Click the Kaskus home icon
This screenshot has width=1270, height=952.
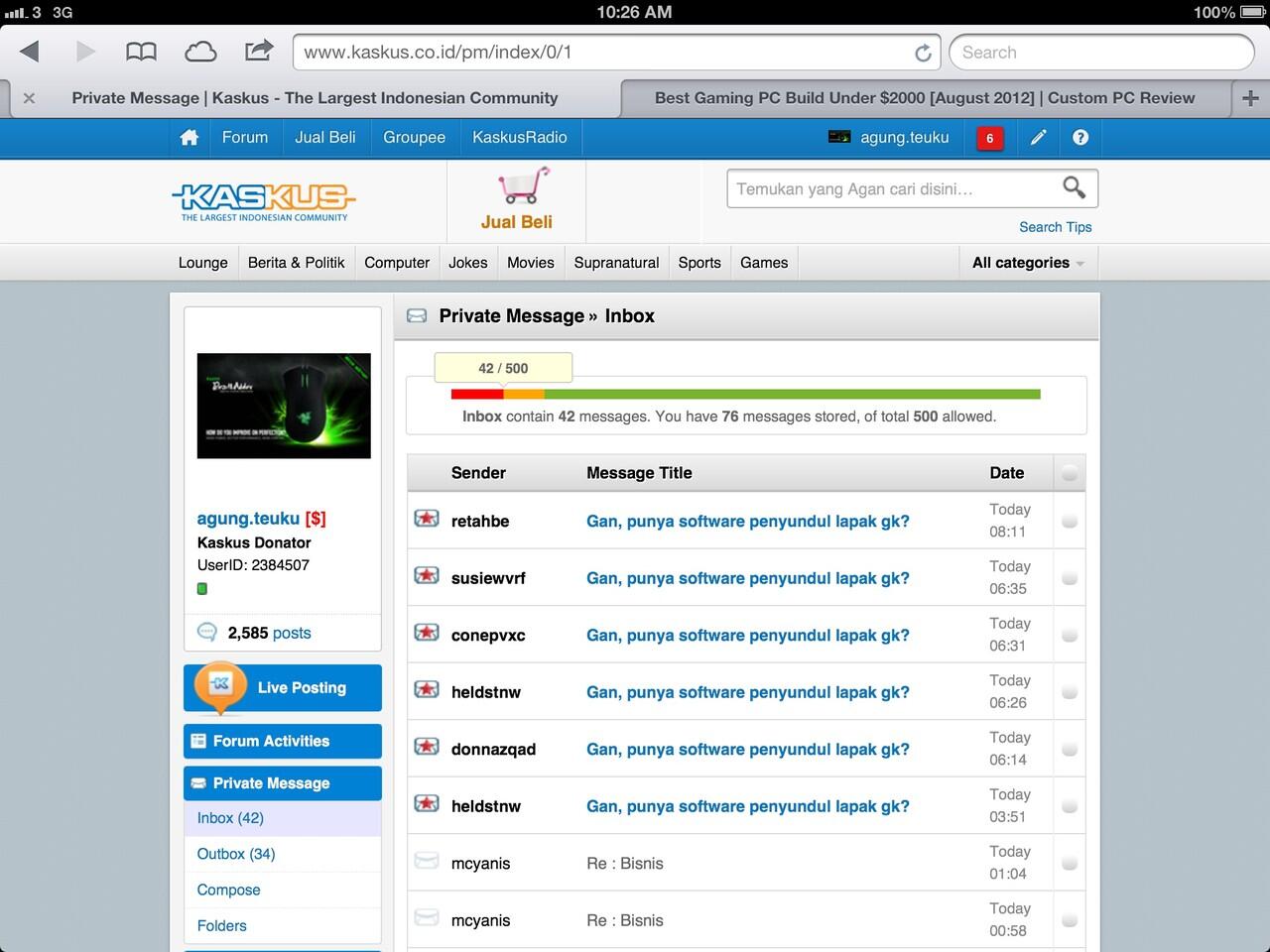pos(190,138)
